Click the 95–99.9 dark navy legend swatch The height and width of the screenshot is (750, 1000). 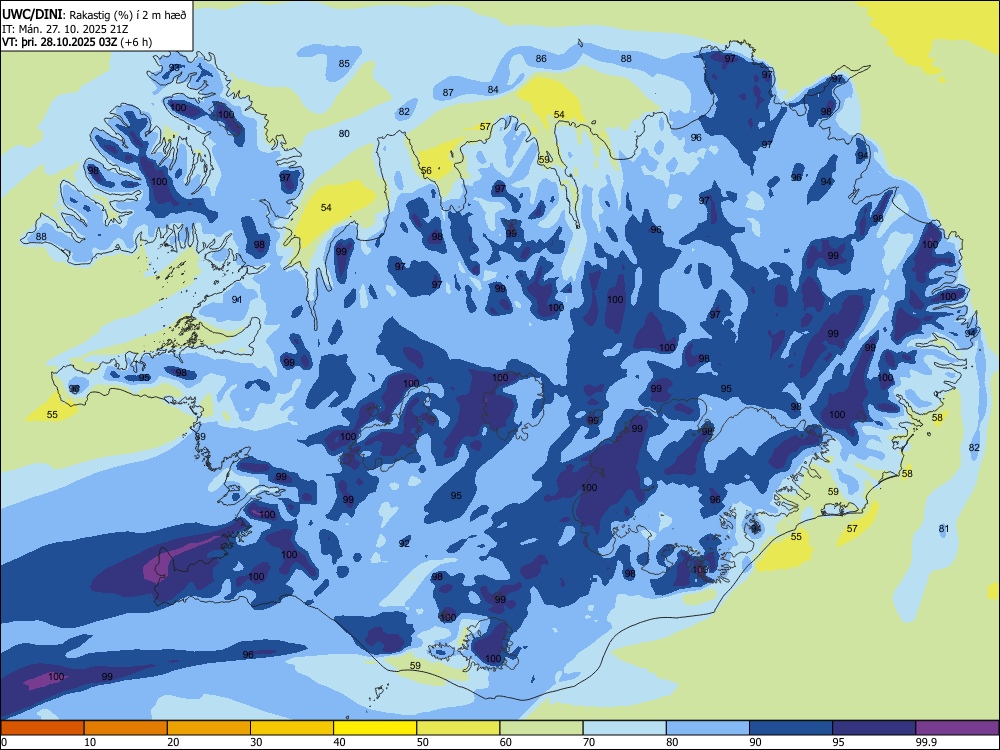coord(874,728)
